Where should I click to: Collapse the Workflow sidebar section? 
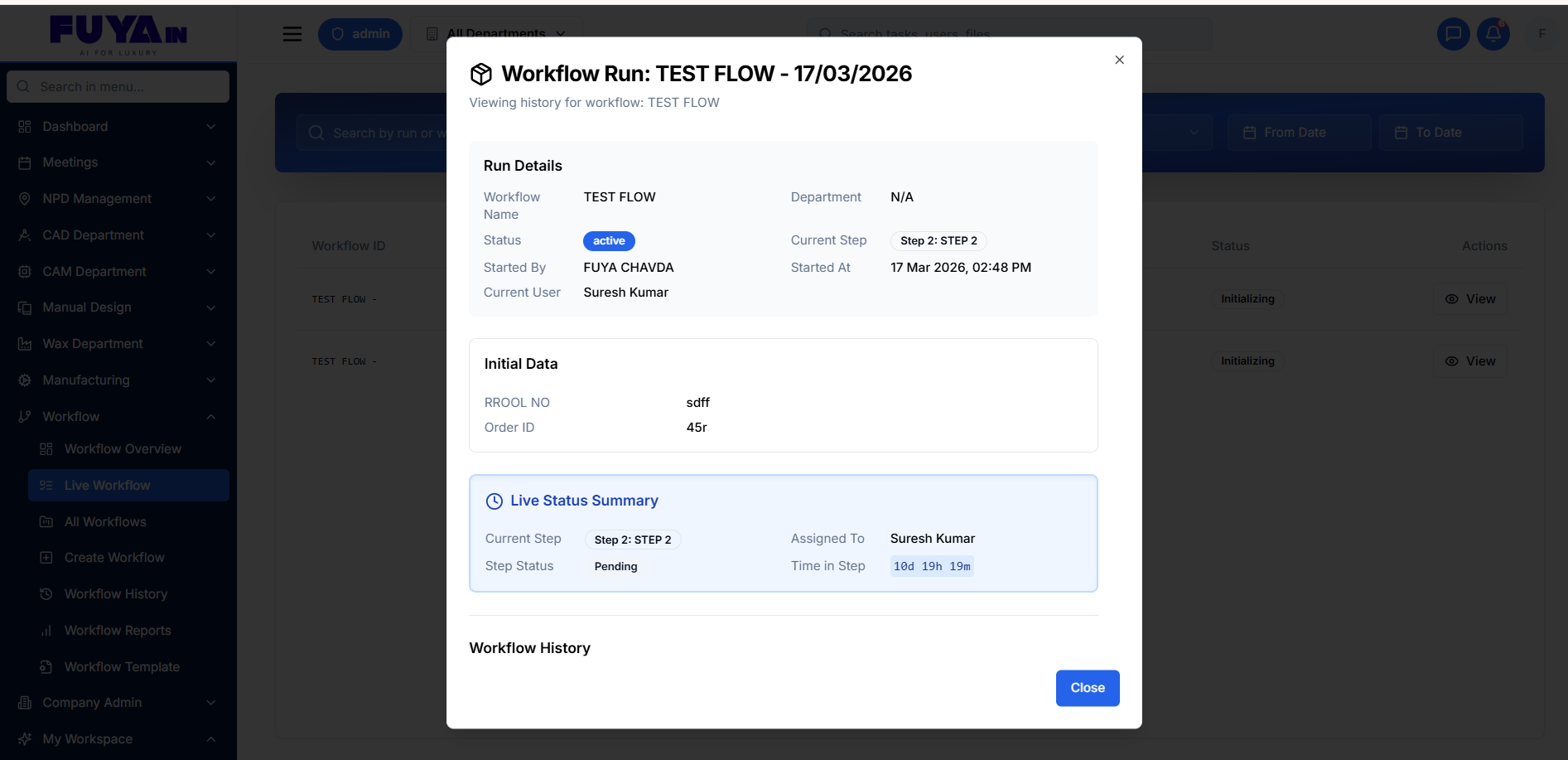coord(211,417)
